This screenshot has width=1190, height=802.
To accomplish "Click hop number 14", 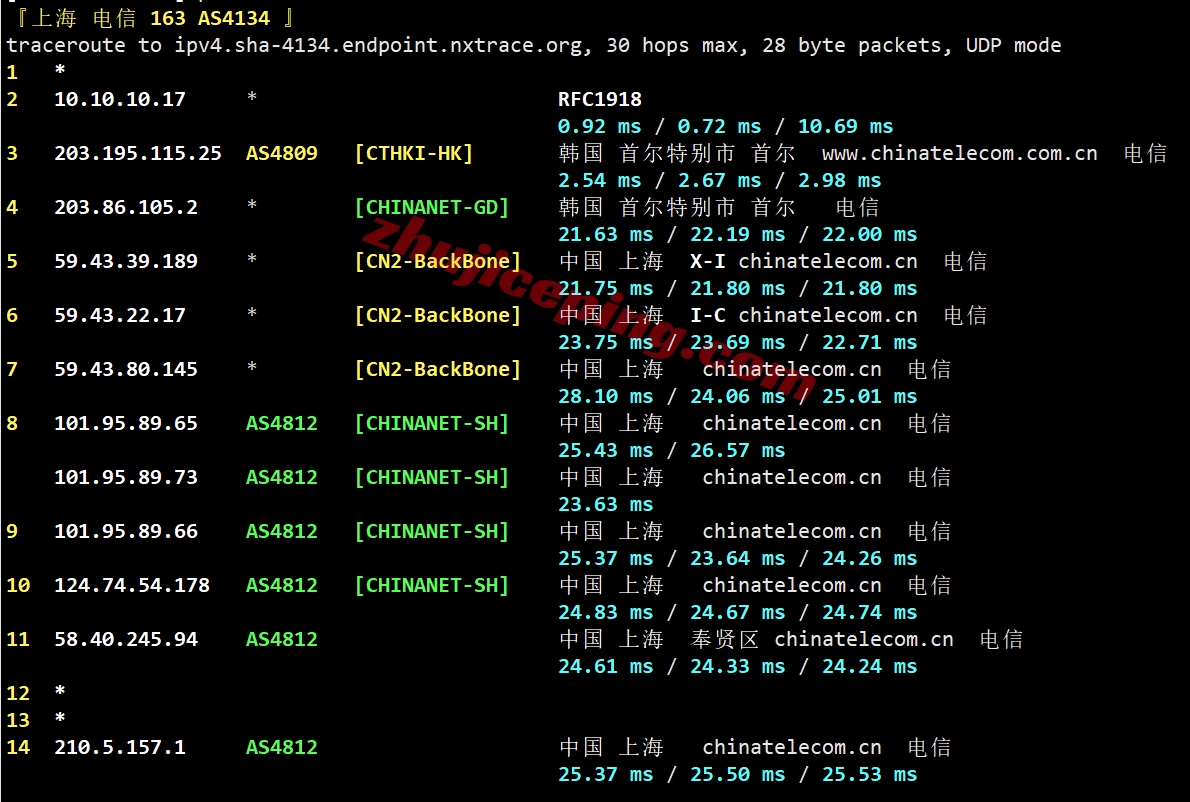I will click(18, 747).
